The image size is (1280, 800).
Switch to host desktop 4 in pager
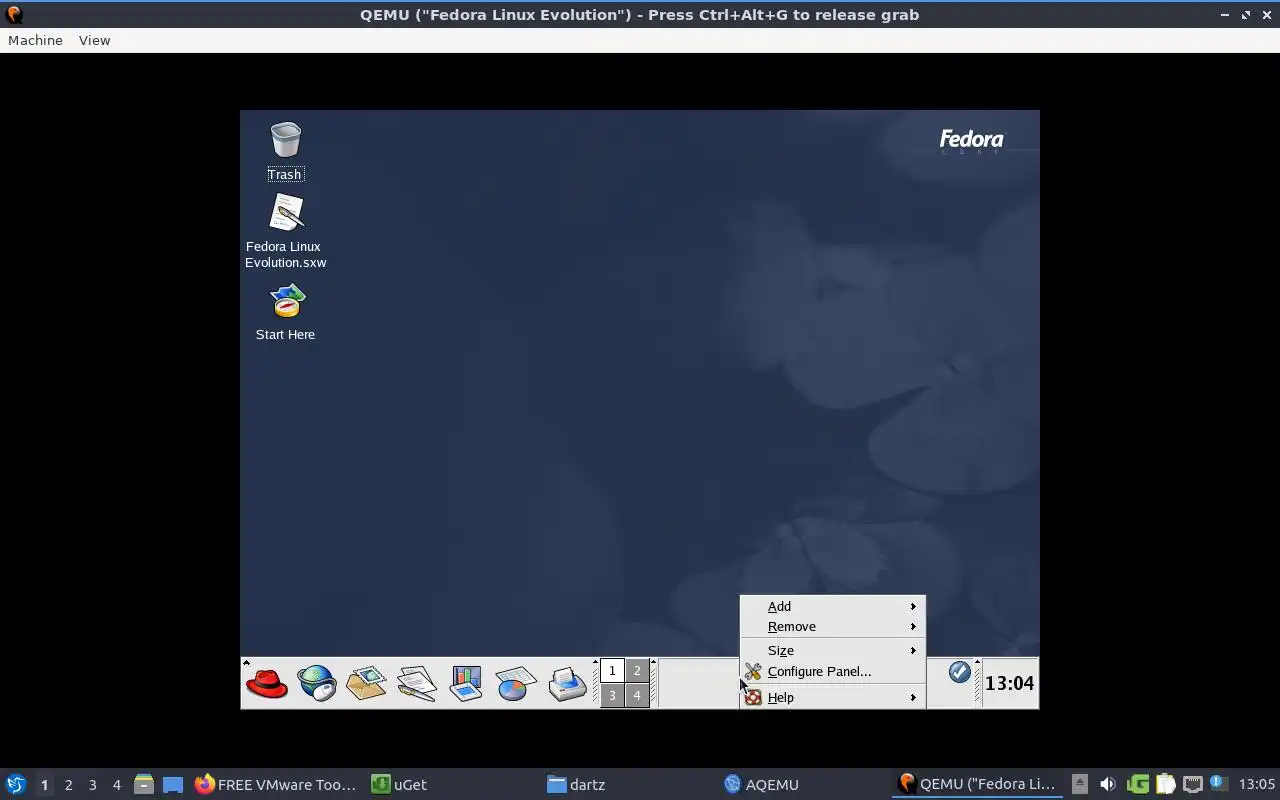(x=116, y=785)
